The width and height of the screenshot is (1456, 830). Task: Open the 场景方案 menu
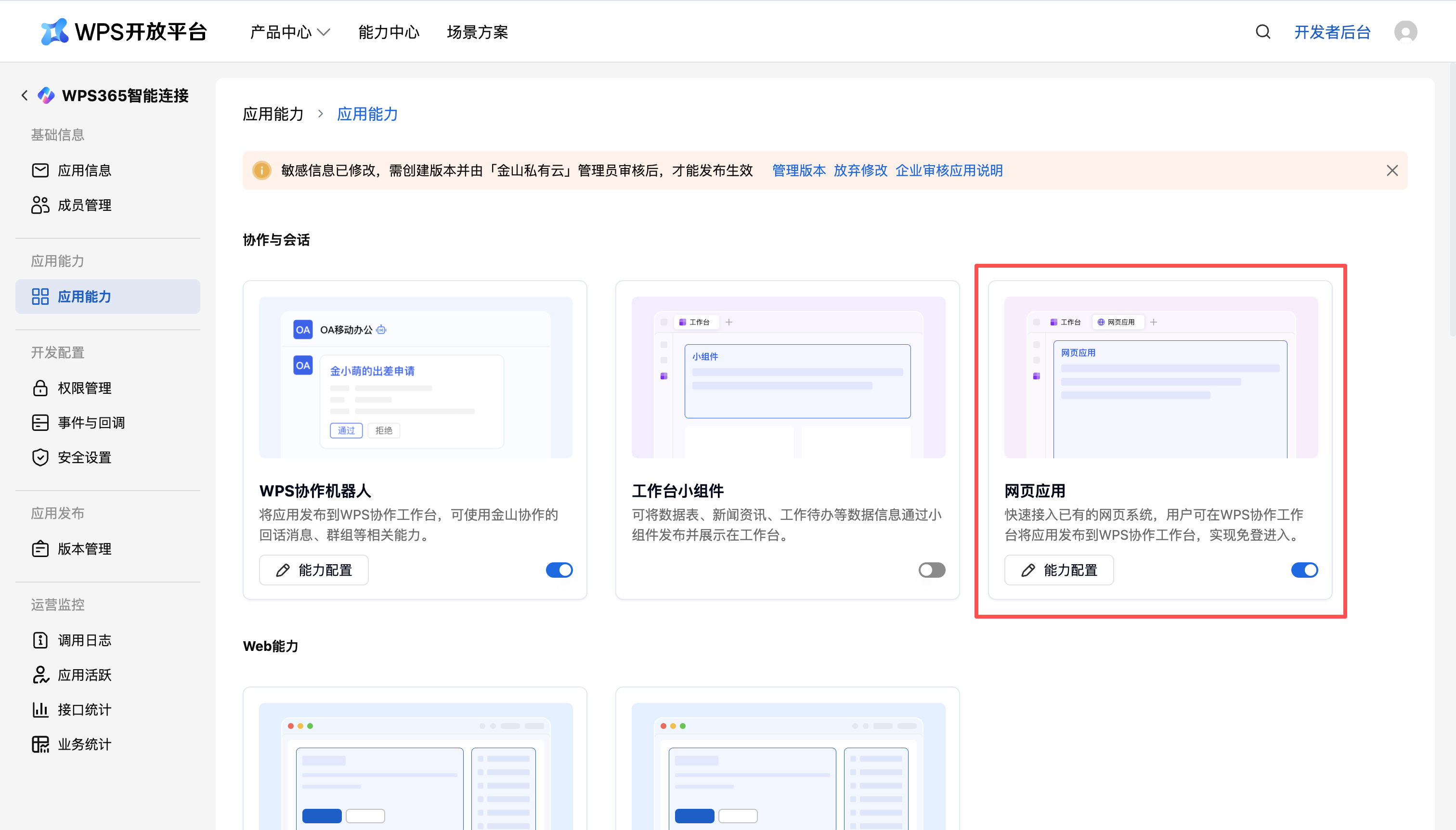(477, 32)
